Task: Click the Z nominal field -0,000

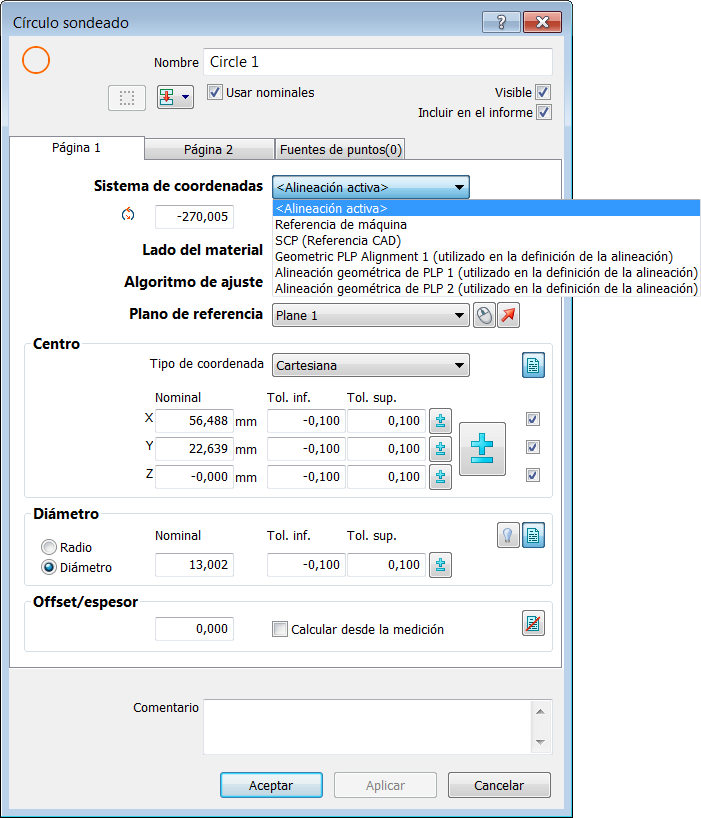Action: pos(194,477)
